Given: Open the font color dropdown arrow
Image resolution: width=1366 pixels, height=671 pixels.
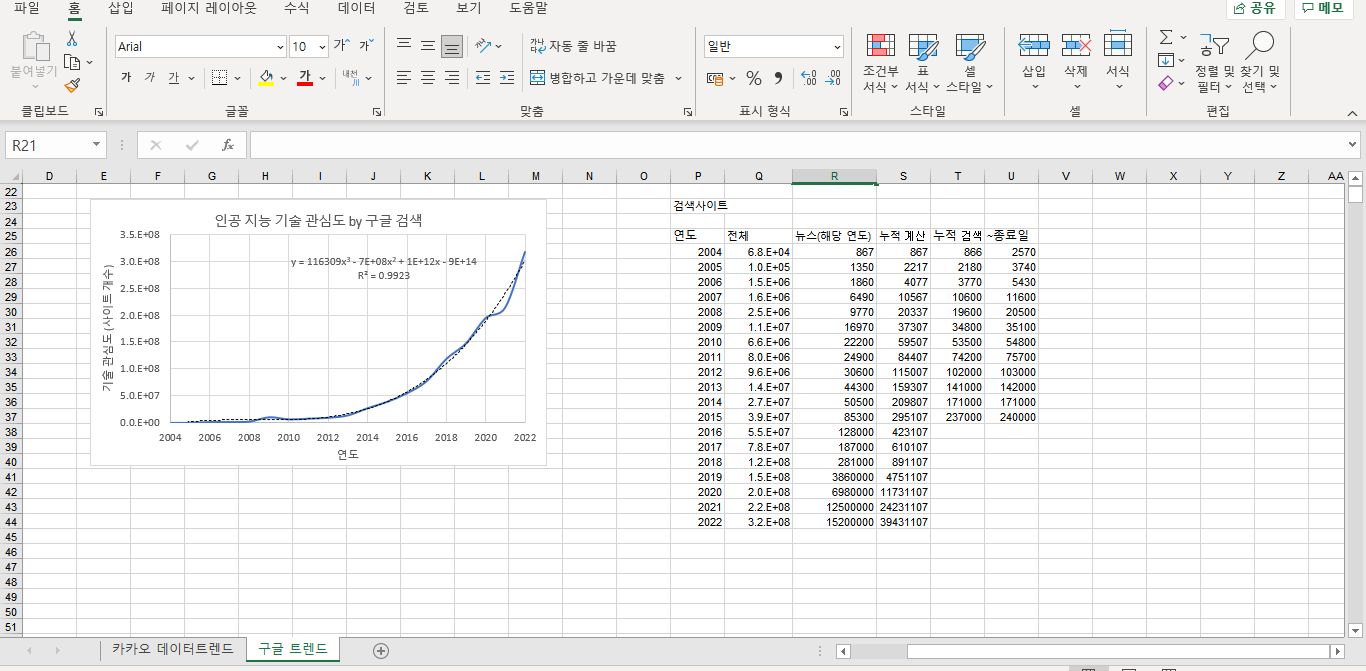Looking at the screenshot, I should coord(323,77).
